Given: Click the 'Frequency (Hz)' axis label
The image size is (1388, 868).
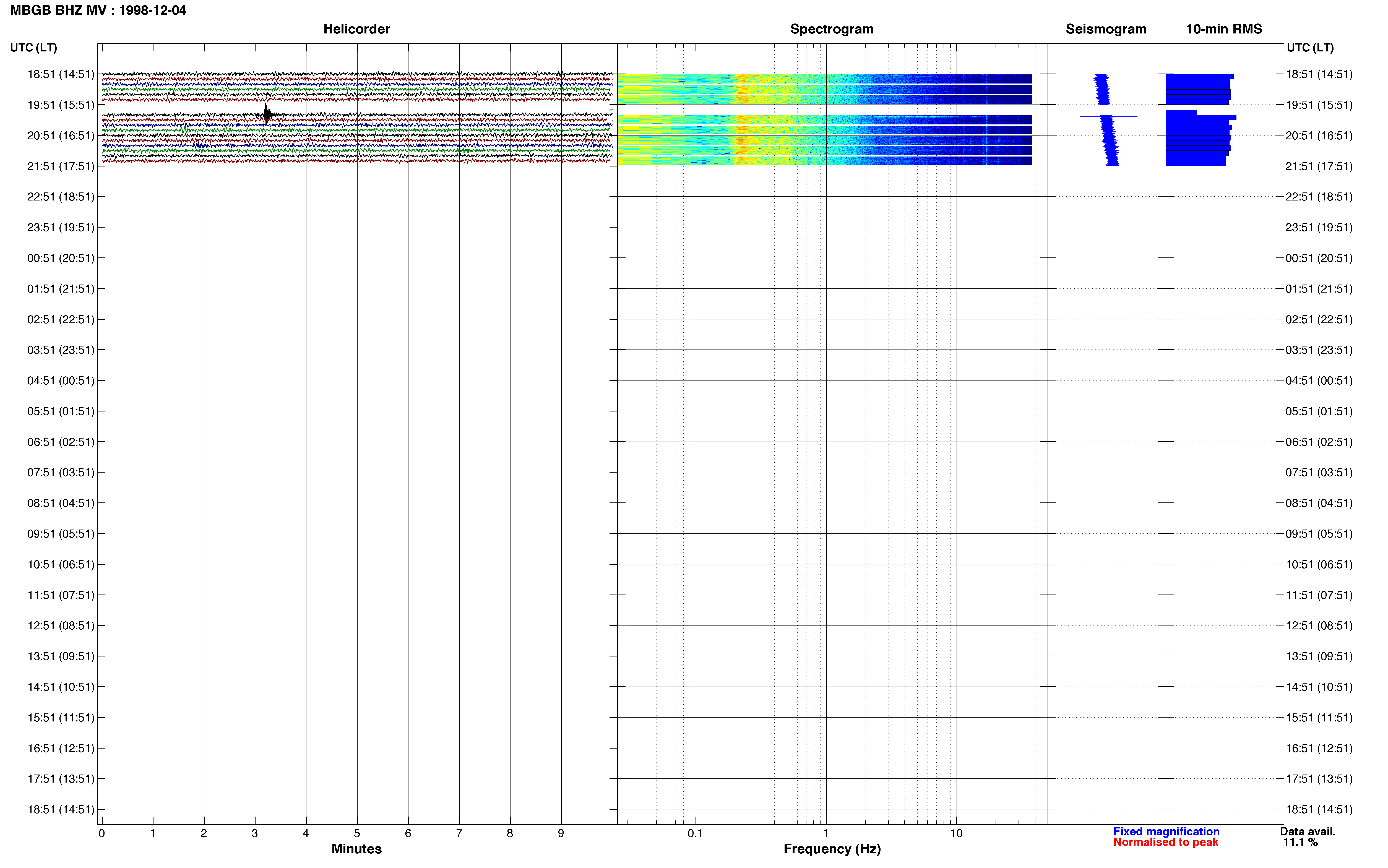Looking at the screenshot, I should tap(832, 848).
